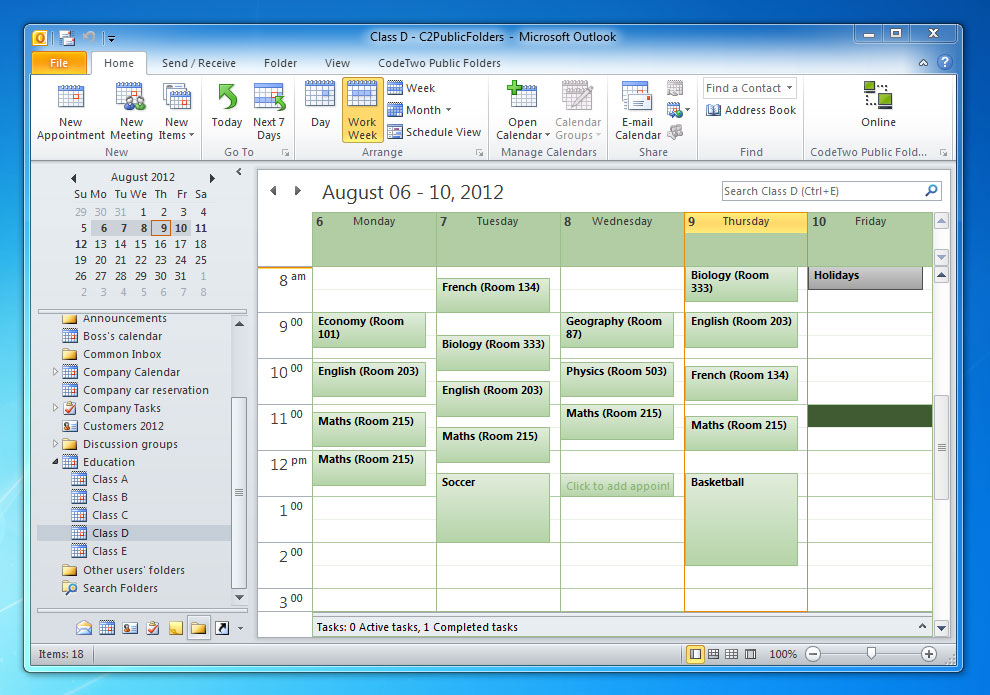Viewport: 990px width, 695px height.
Task: Show the Next 7 Days
Action: (x=269, y=112)
